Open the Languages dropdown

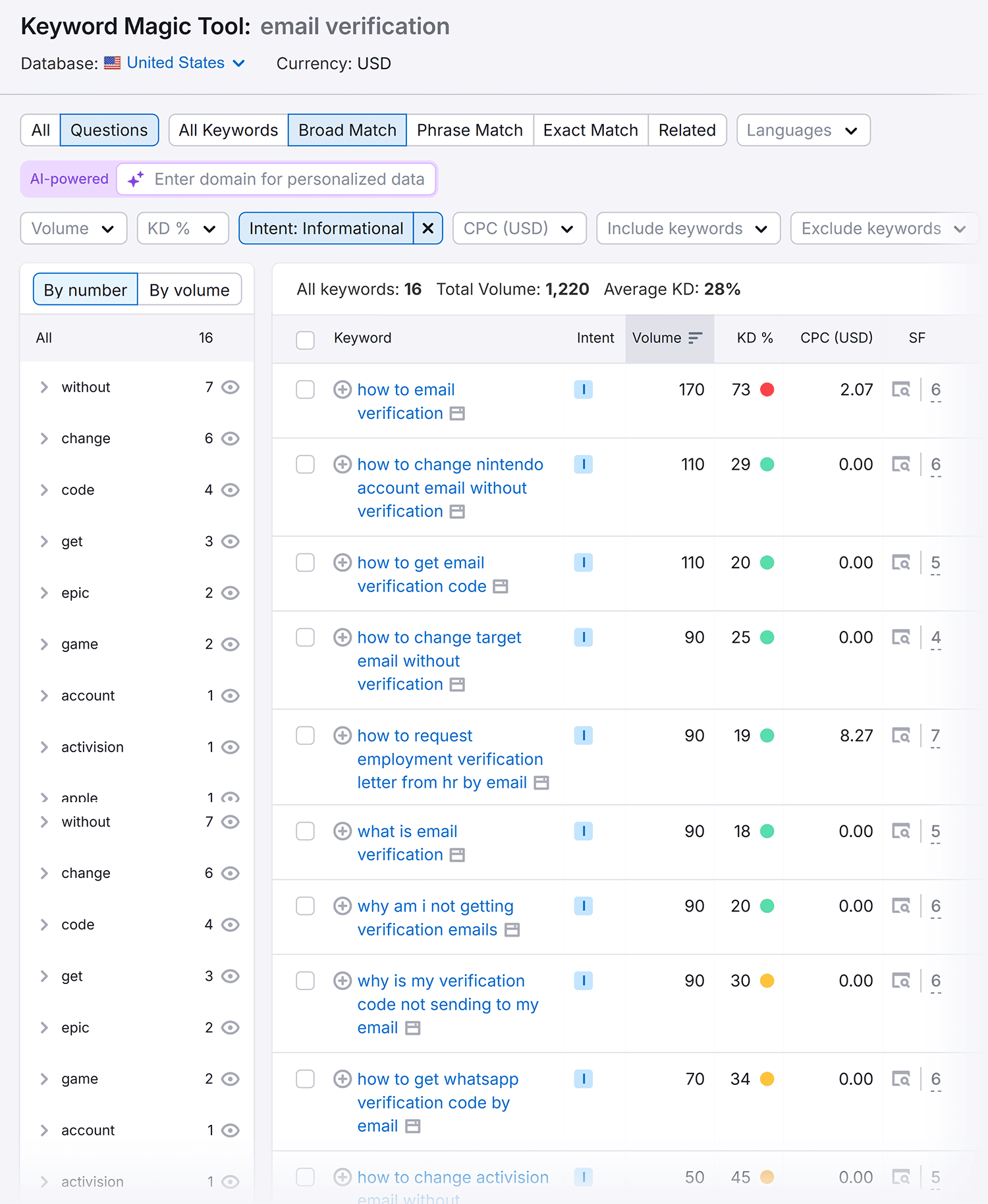(804, 130)
